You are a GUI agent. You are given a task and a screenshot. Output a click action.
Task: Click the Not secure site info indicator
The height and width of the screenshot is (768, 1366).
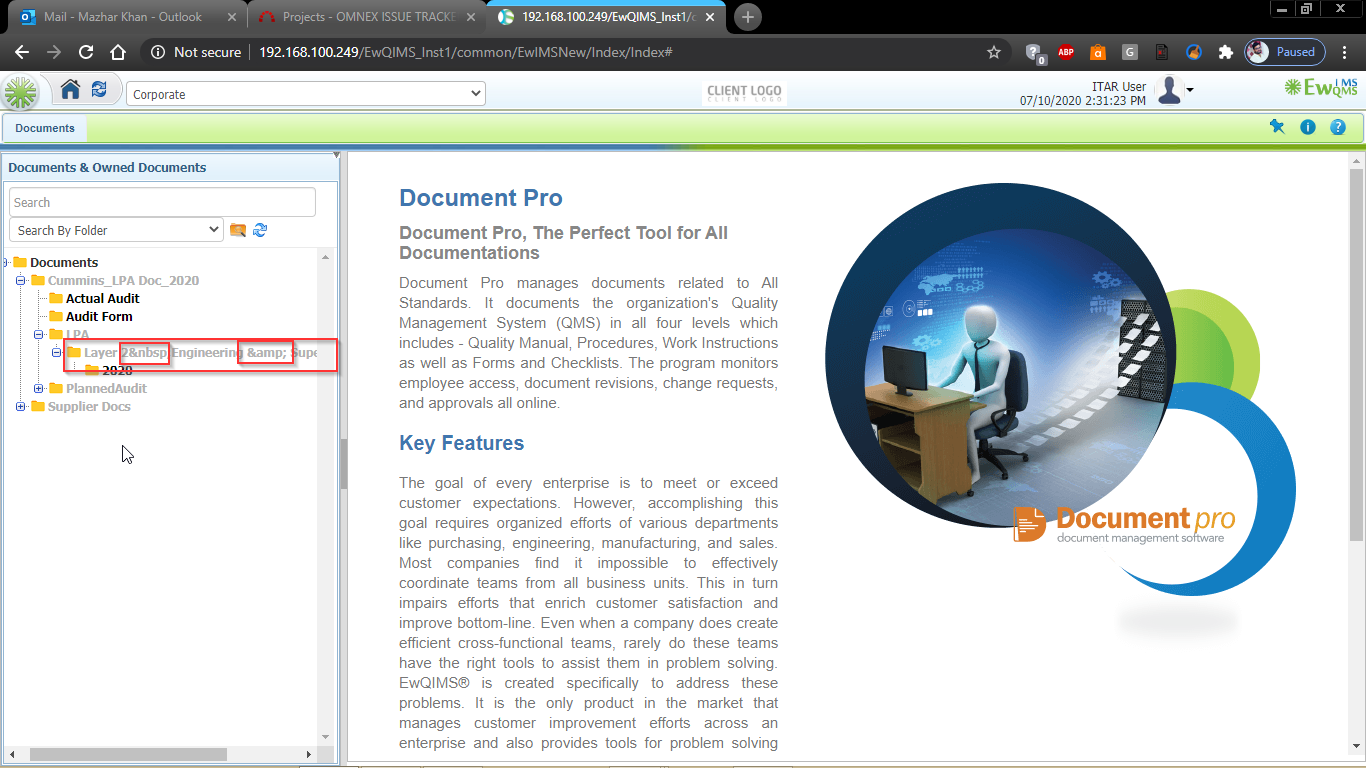pos(196,52)
